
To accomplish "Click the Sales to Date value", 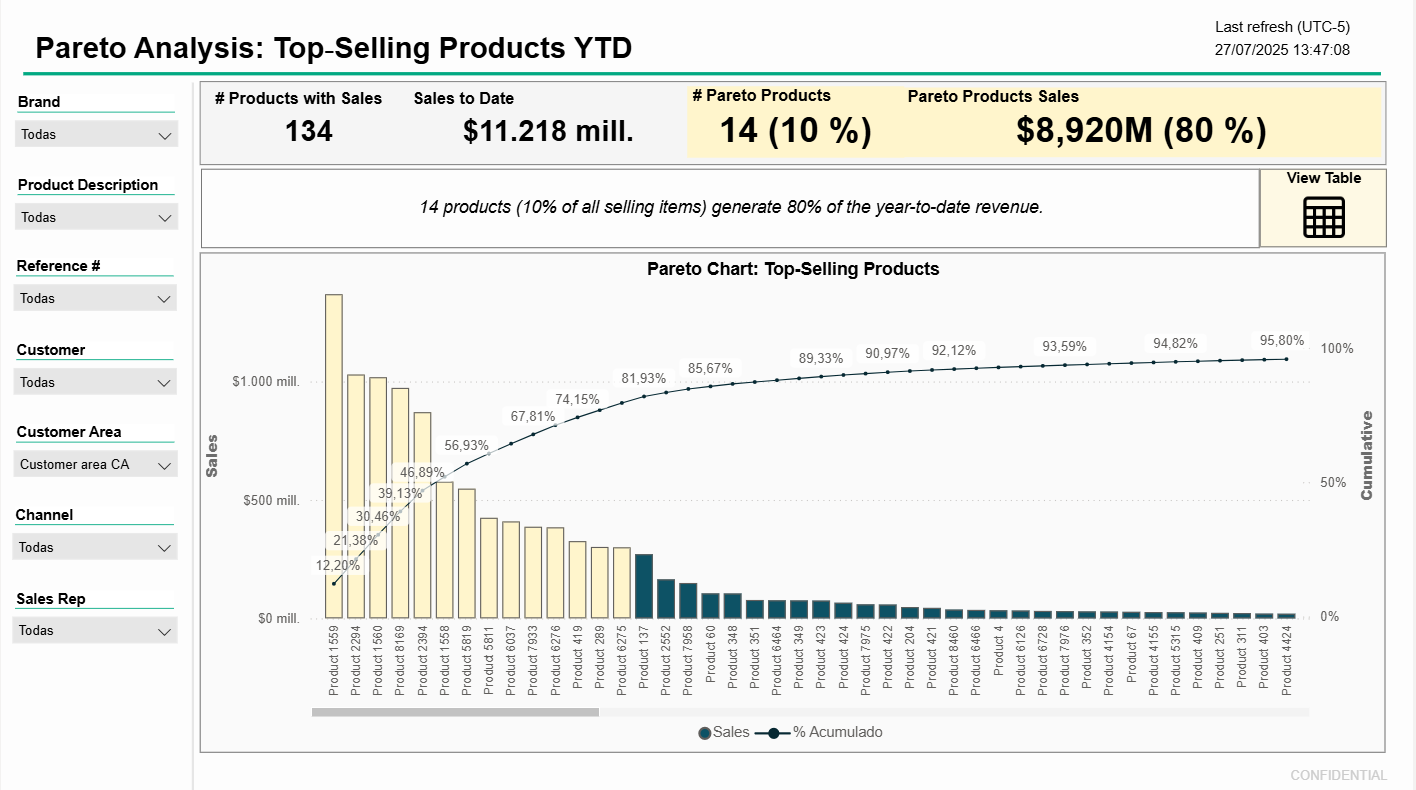I will click(548, 130).
